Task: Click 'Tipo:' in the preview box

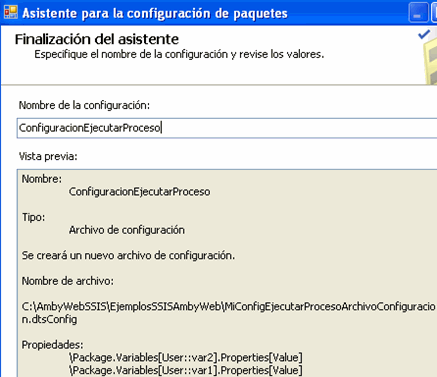Action: point(34,217)
